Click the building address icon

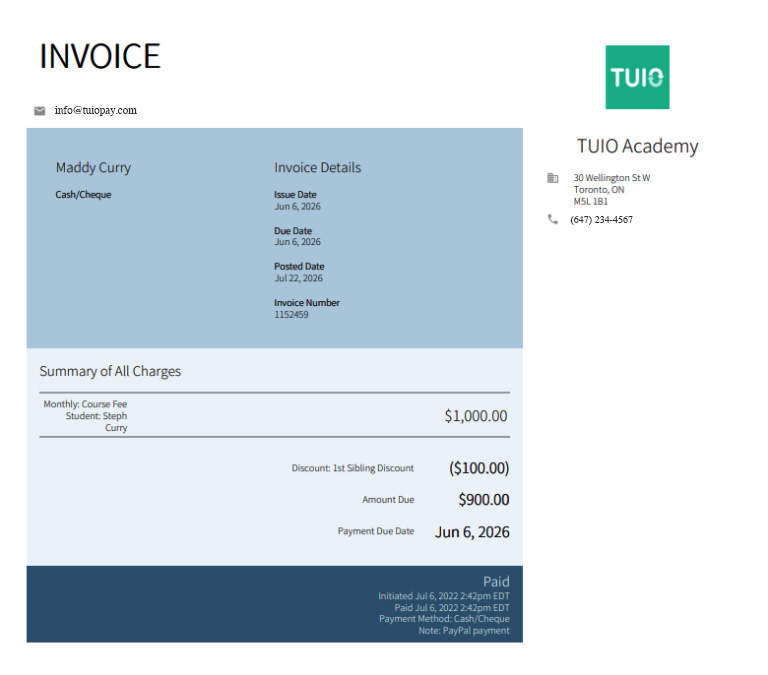pos(552,178)
